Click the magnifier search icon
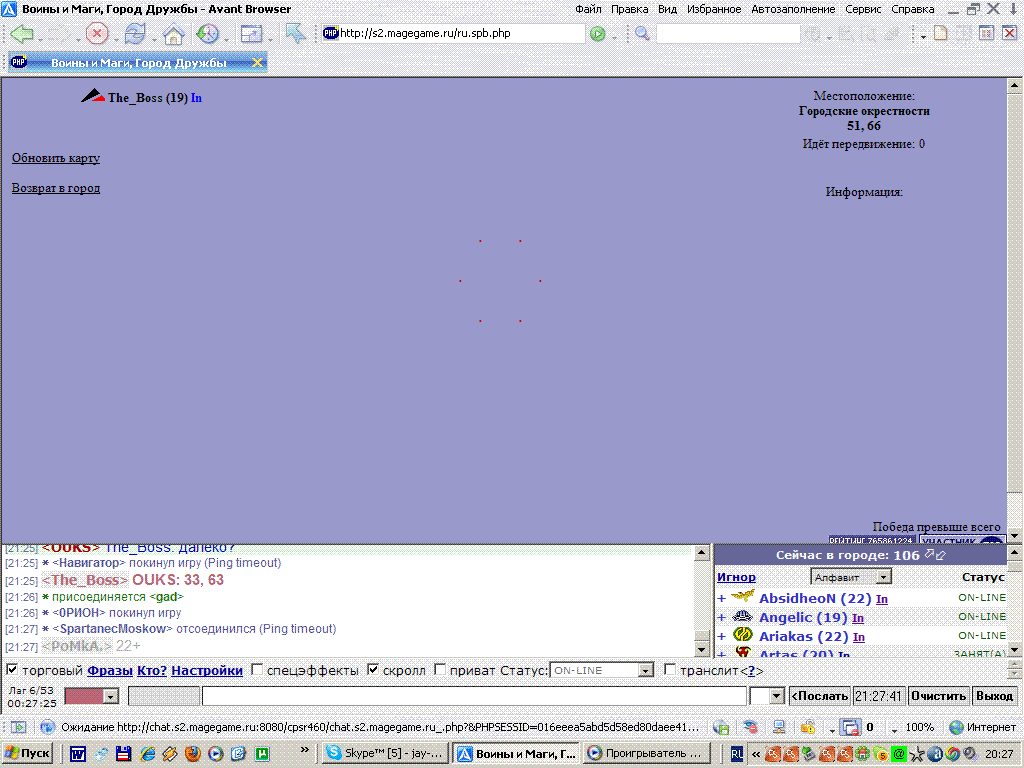 click(642, 33)
